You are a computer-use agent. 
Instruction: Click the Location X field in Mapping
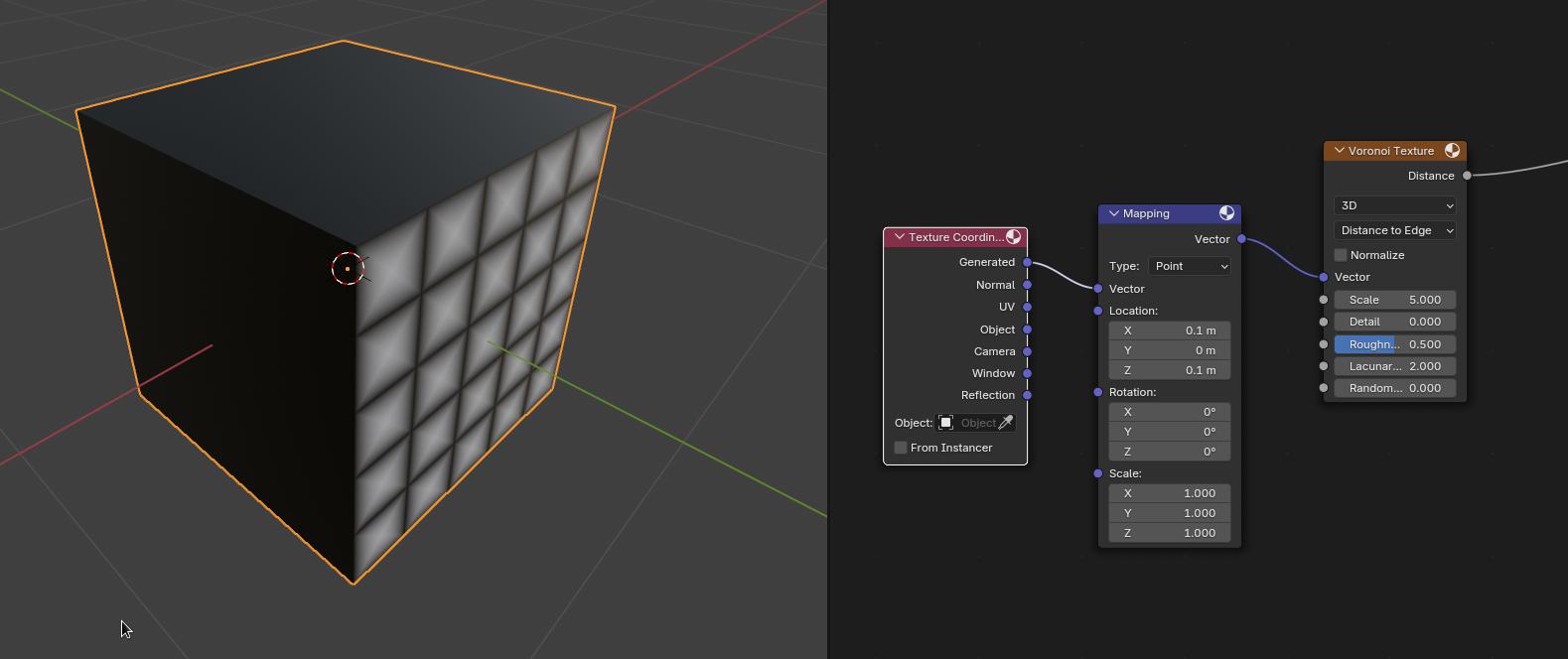tap(1170, 330)
